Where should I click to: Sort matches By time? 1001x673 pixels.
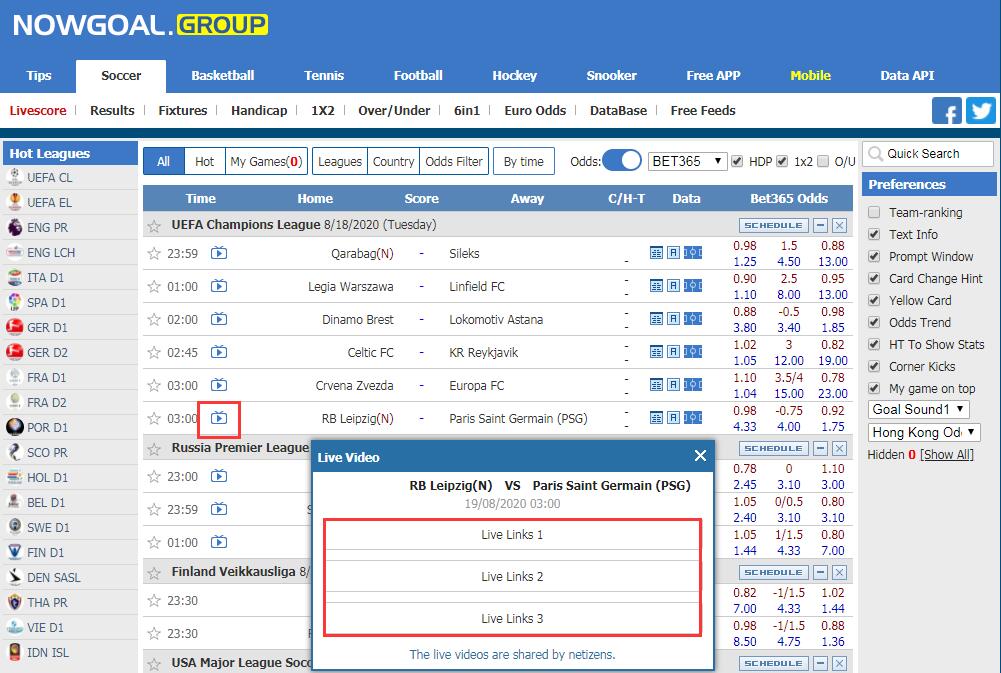click(x=523, y=162)
